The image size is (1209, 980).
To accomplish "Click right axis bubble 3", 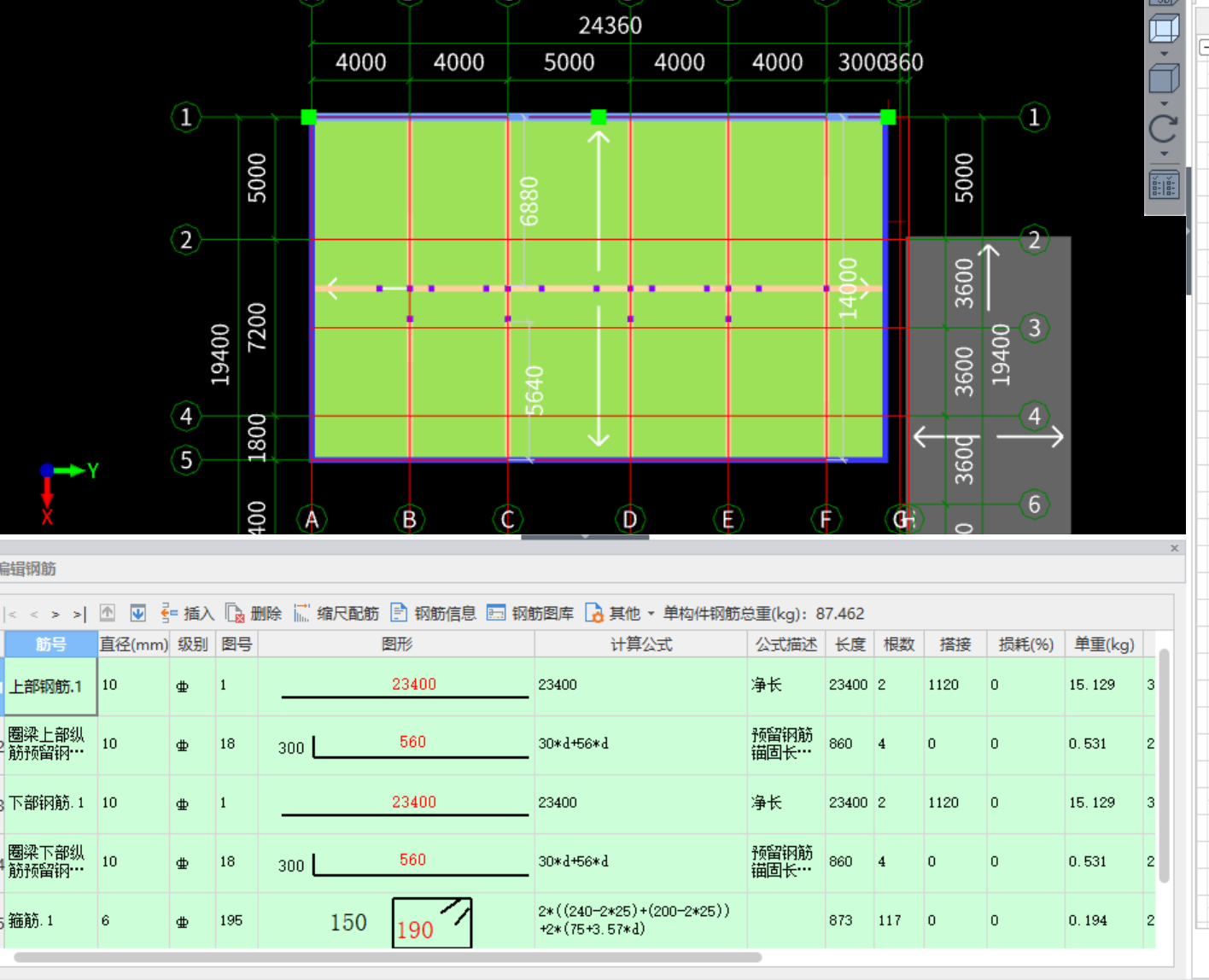I will click(x=1035, y=328).
